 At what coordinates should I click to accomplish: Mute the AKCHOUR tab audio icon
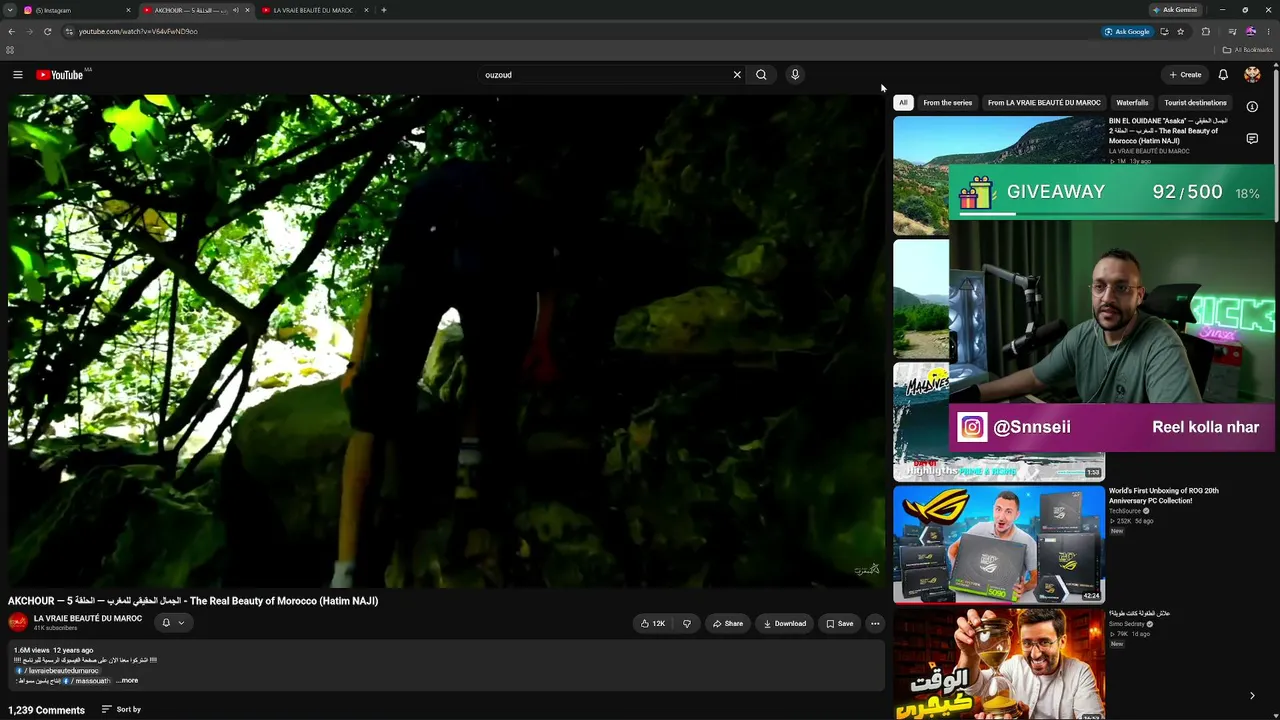tap(236, 10)
